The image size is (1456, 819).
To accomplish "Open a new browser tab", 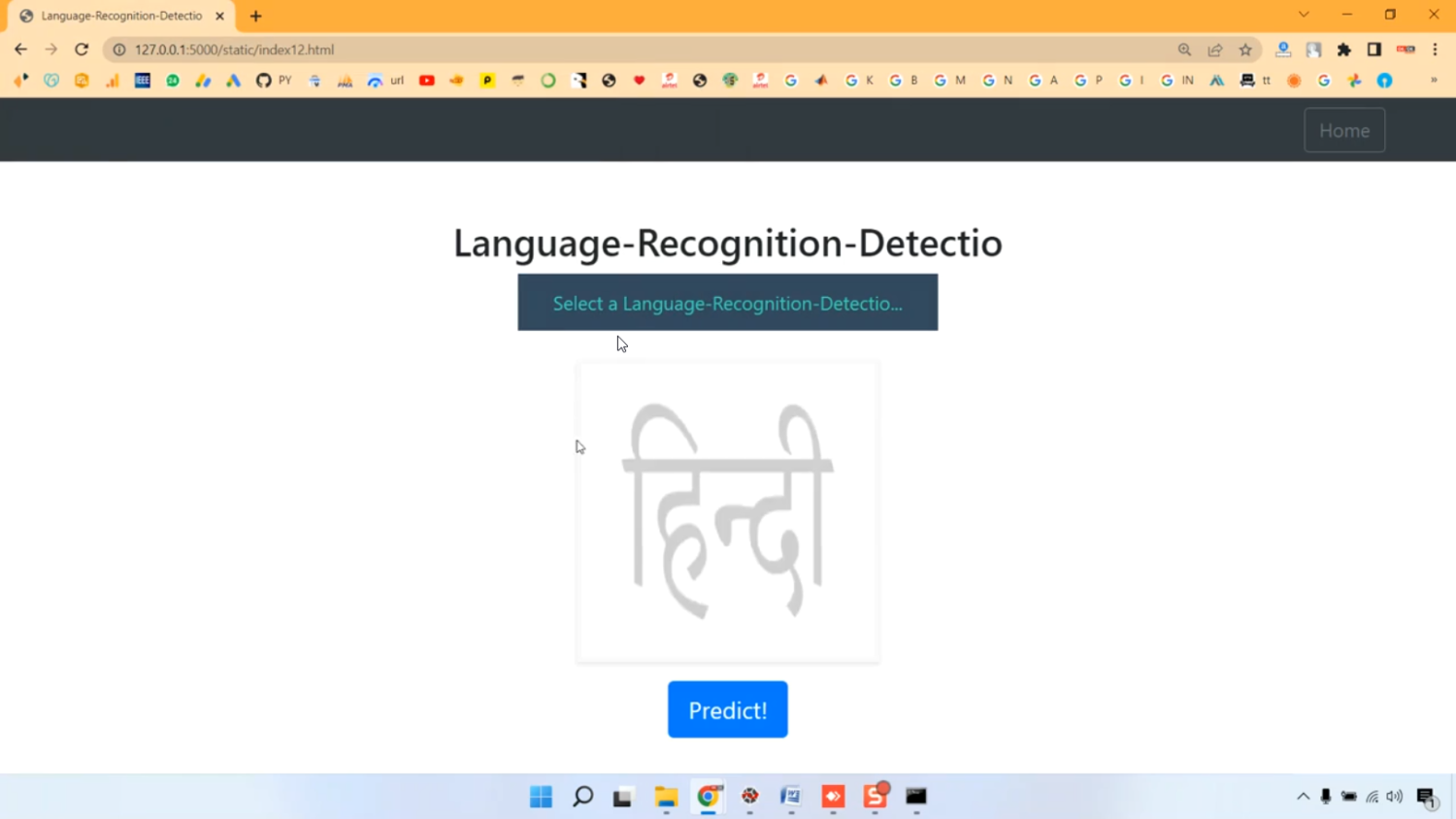I will [x=256, y=16].
